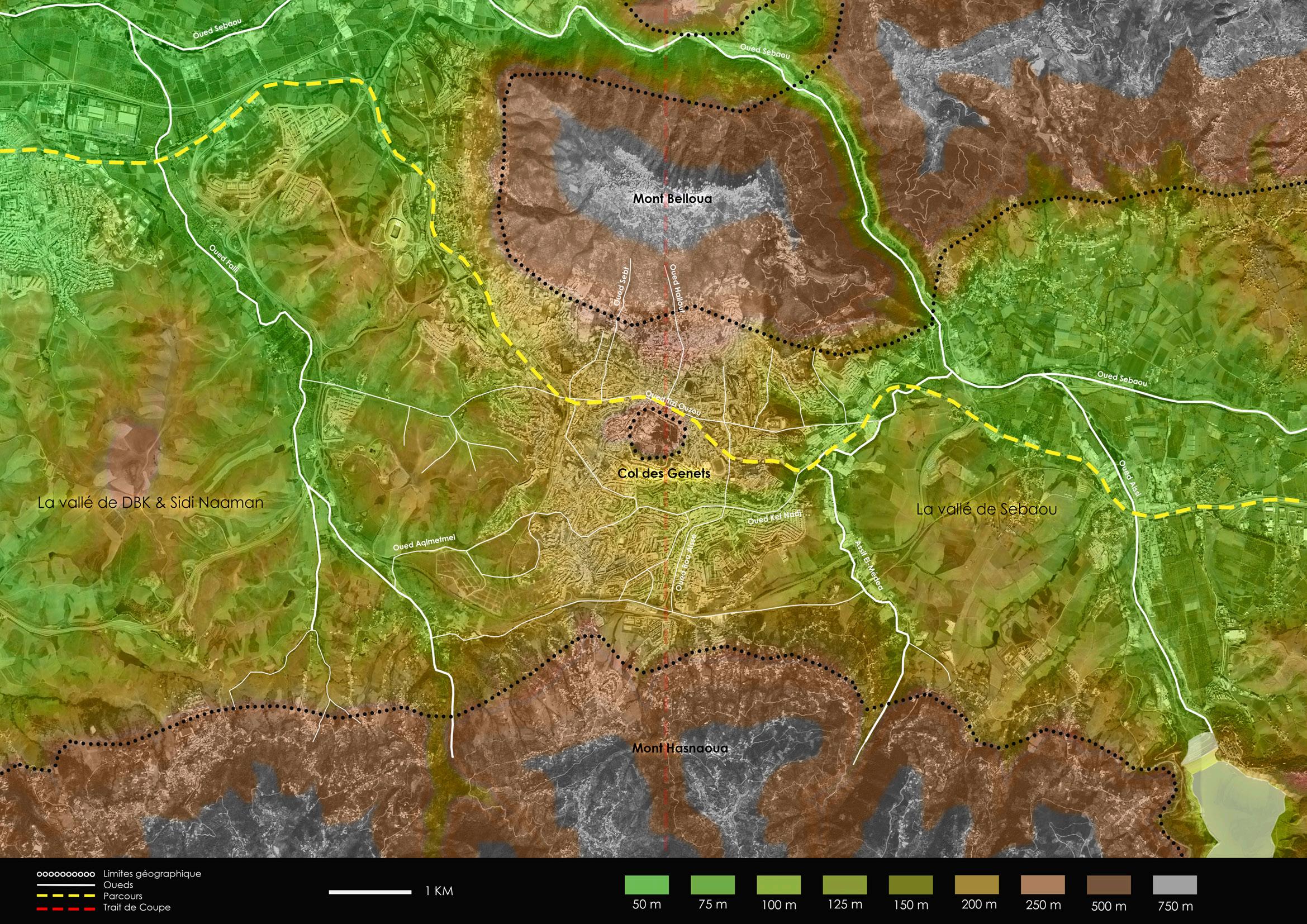Click the Oued Aqlmetmel river label

[x=425, y=543]
